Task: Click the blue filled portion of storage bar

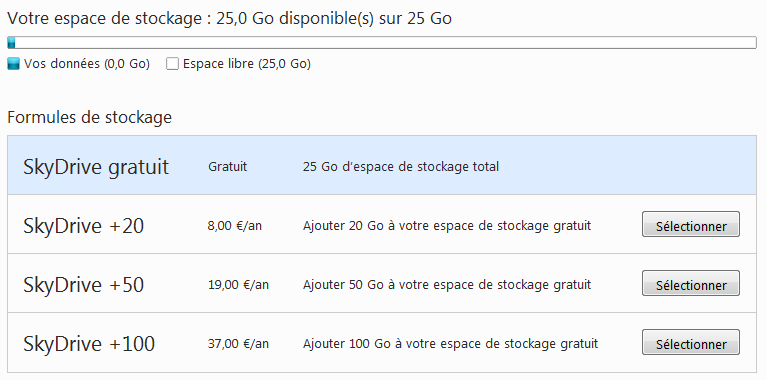Action: [x=11, y=43]
